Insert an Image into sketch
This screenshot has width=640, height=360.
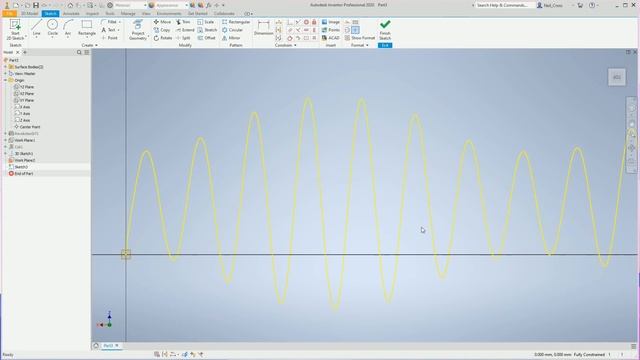[331, 22]
